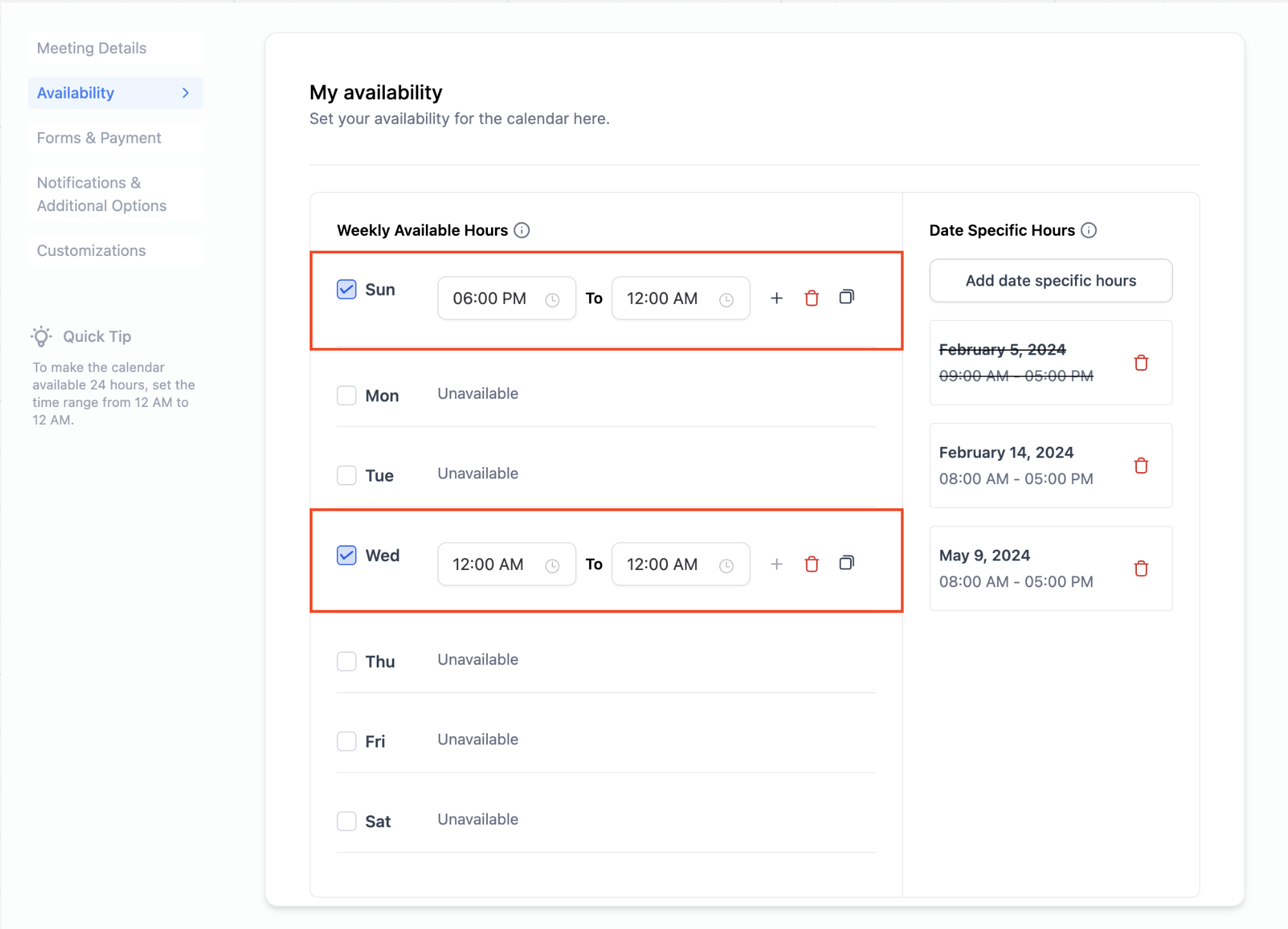Delete the May 9, 2024 date entry
The image size is (1288, 929).
pos(1141,569)
